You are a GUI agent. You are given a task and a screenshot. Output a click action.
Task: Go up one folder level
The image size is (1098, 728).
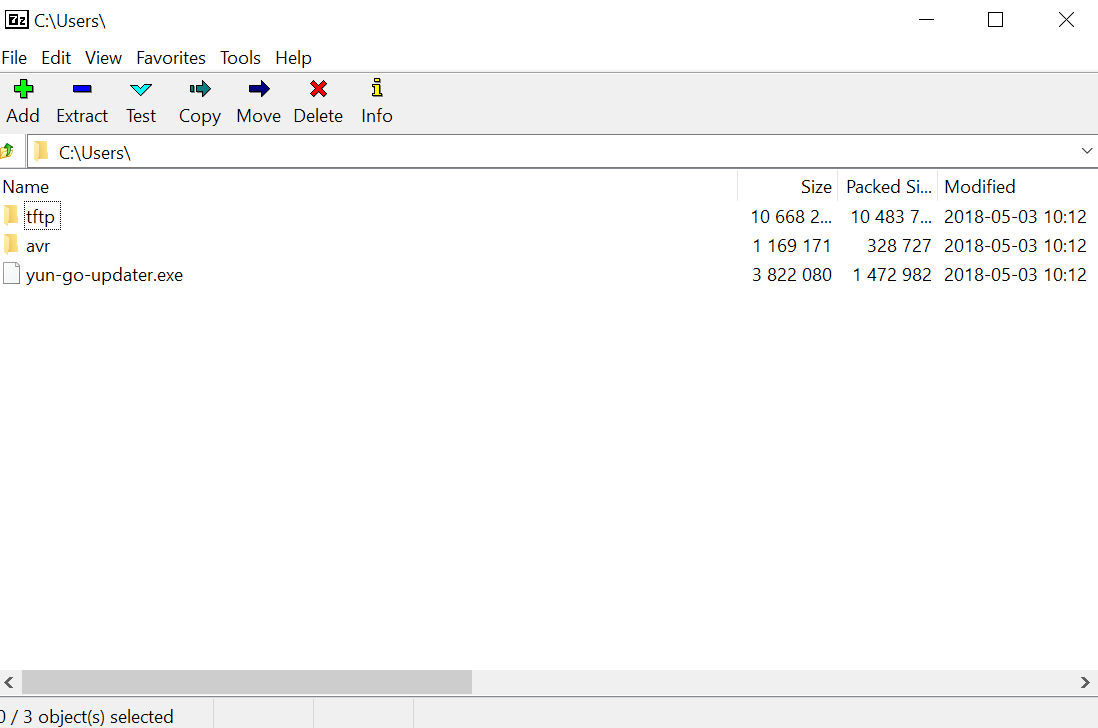tap(8, 151)
